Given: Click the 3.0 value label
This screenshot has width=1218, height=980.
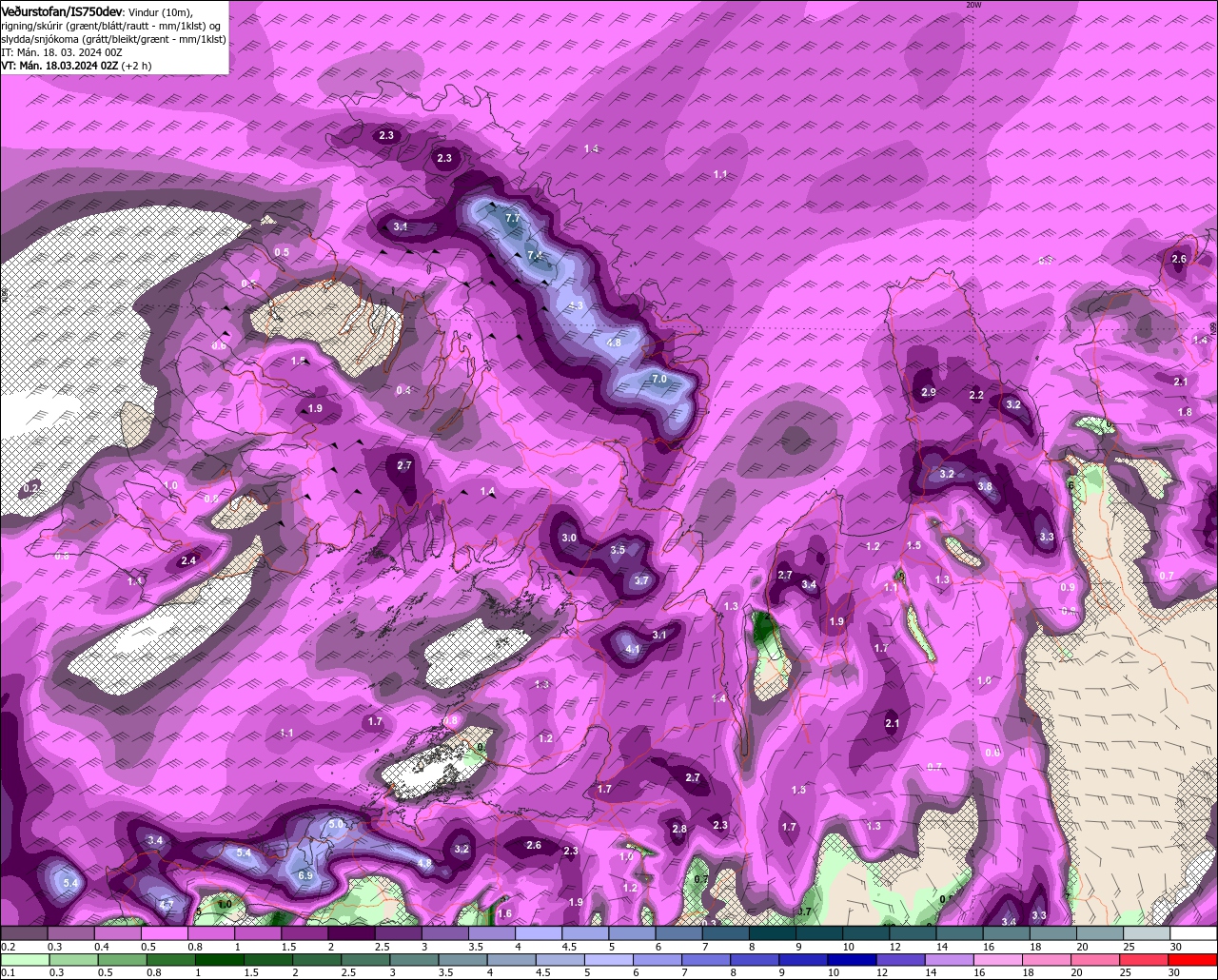Looking at the screenshot, I should point(569,538).
